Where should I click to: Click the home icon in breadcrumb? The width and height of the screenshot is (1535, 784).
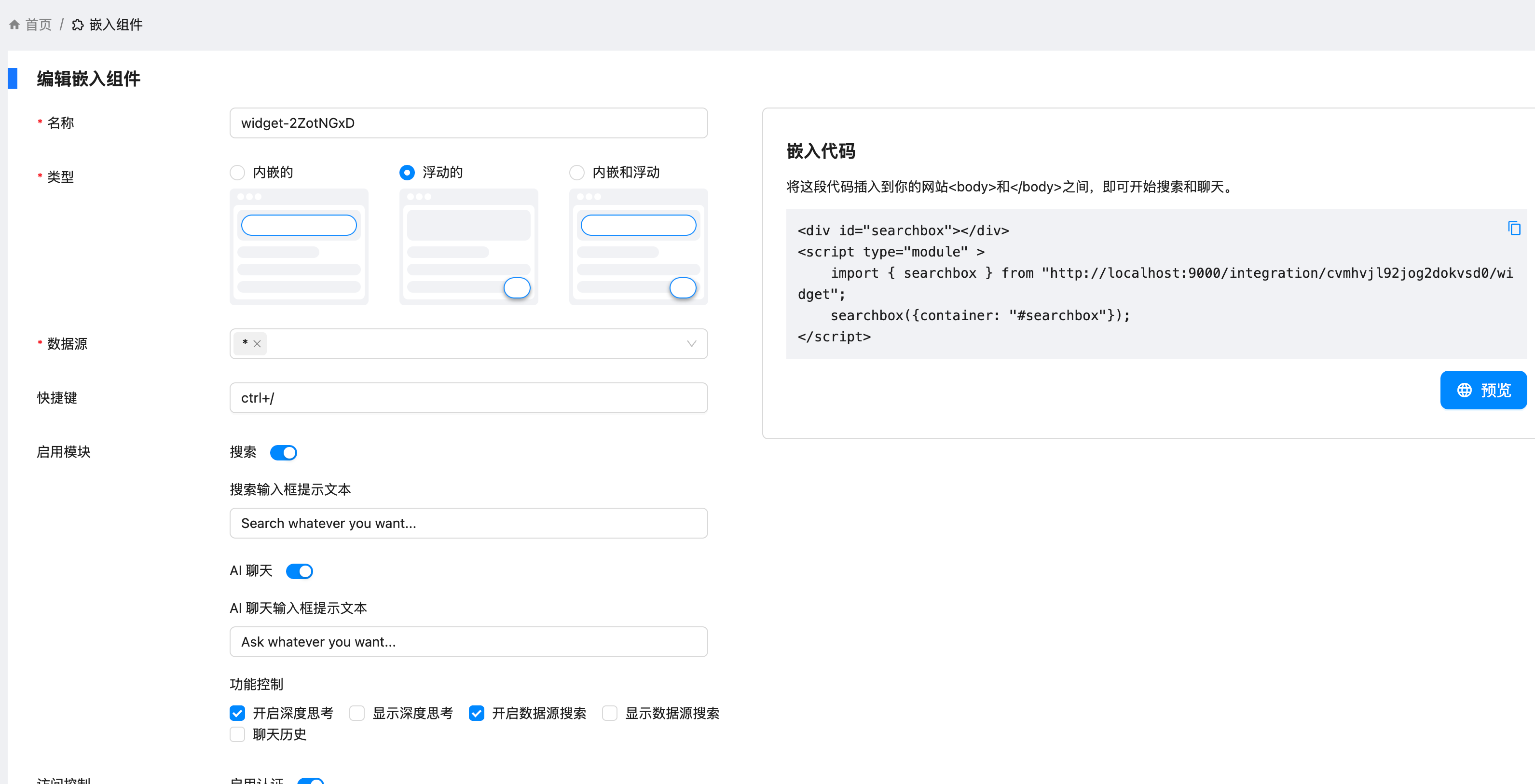14,25
